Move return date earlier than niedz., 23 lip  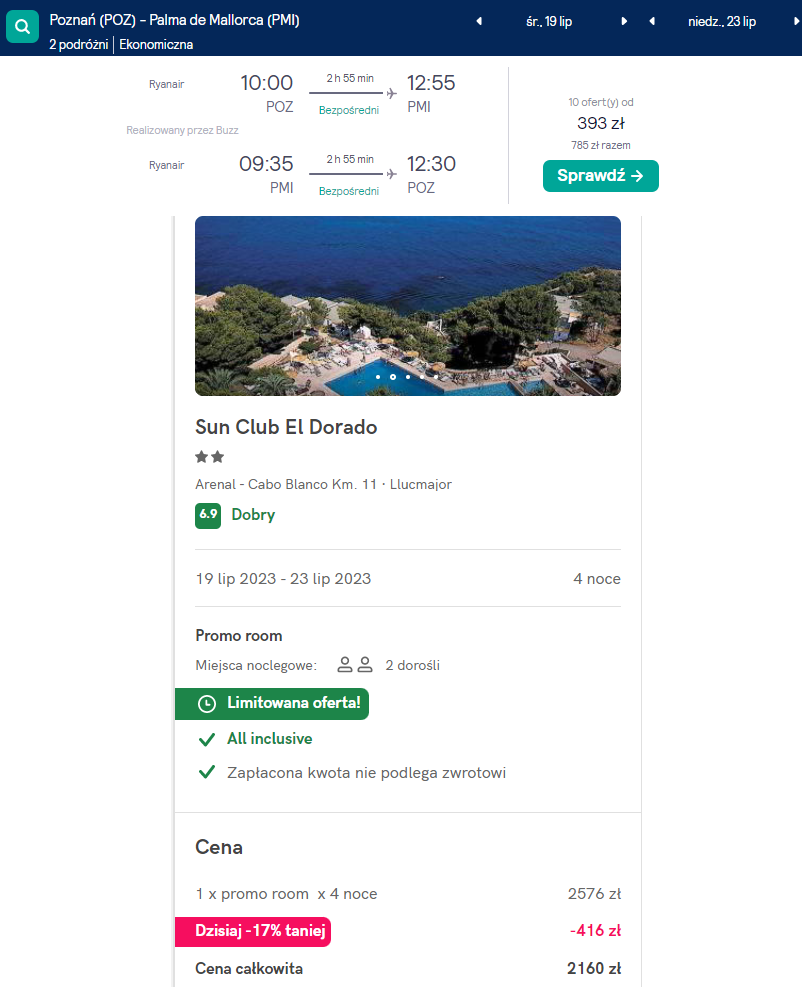click(652, 21)
